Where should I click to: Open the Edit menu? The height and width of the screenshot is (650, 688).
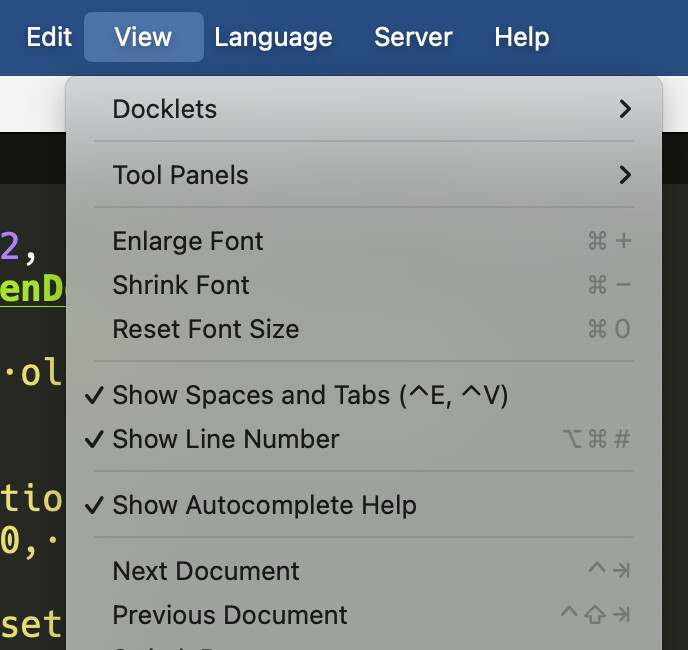coord(49,38)
